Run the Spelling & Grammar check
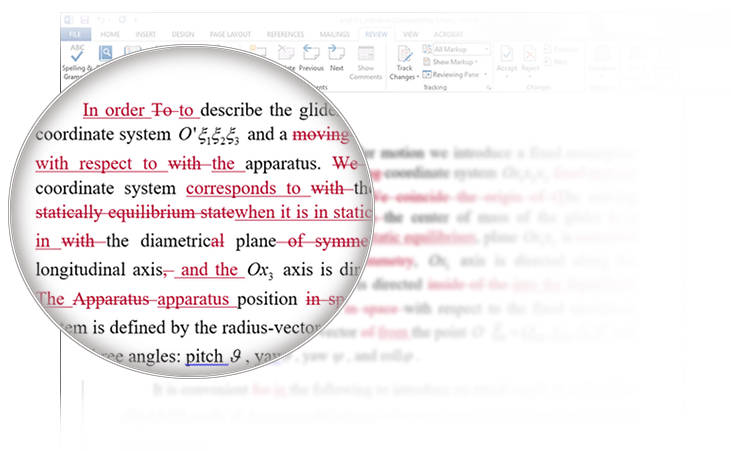Image resolution: width=731 pixels, height=451 pixels. tap(77, 61)
